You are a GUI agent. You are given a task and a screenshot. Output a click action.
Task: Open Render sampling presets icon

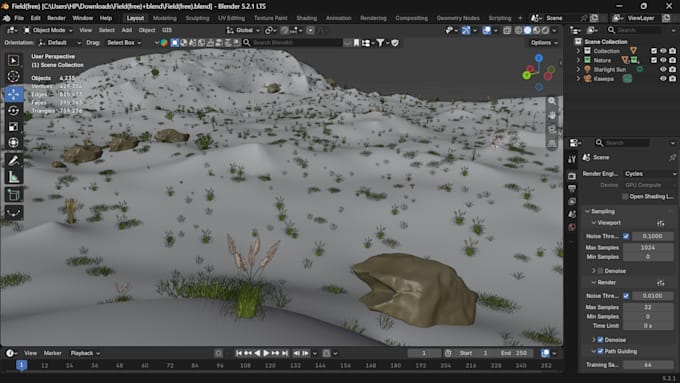(660, 283)
